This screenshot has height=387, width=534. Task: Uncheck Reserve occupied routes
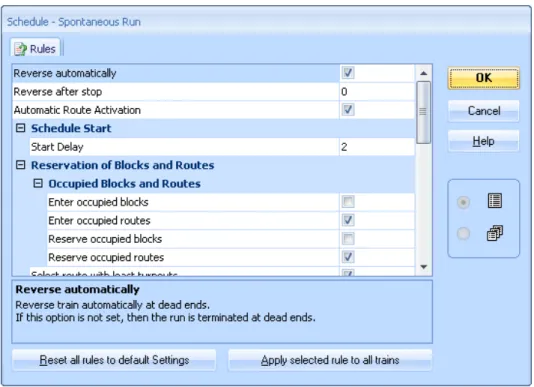click(x=348, y=257)
